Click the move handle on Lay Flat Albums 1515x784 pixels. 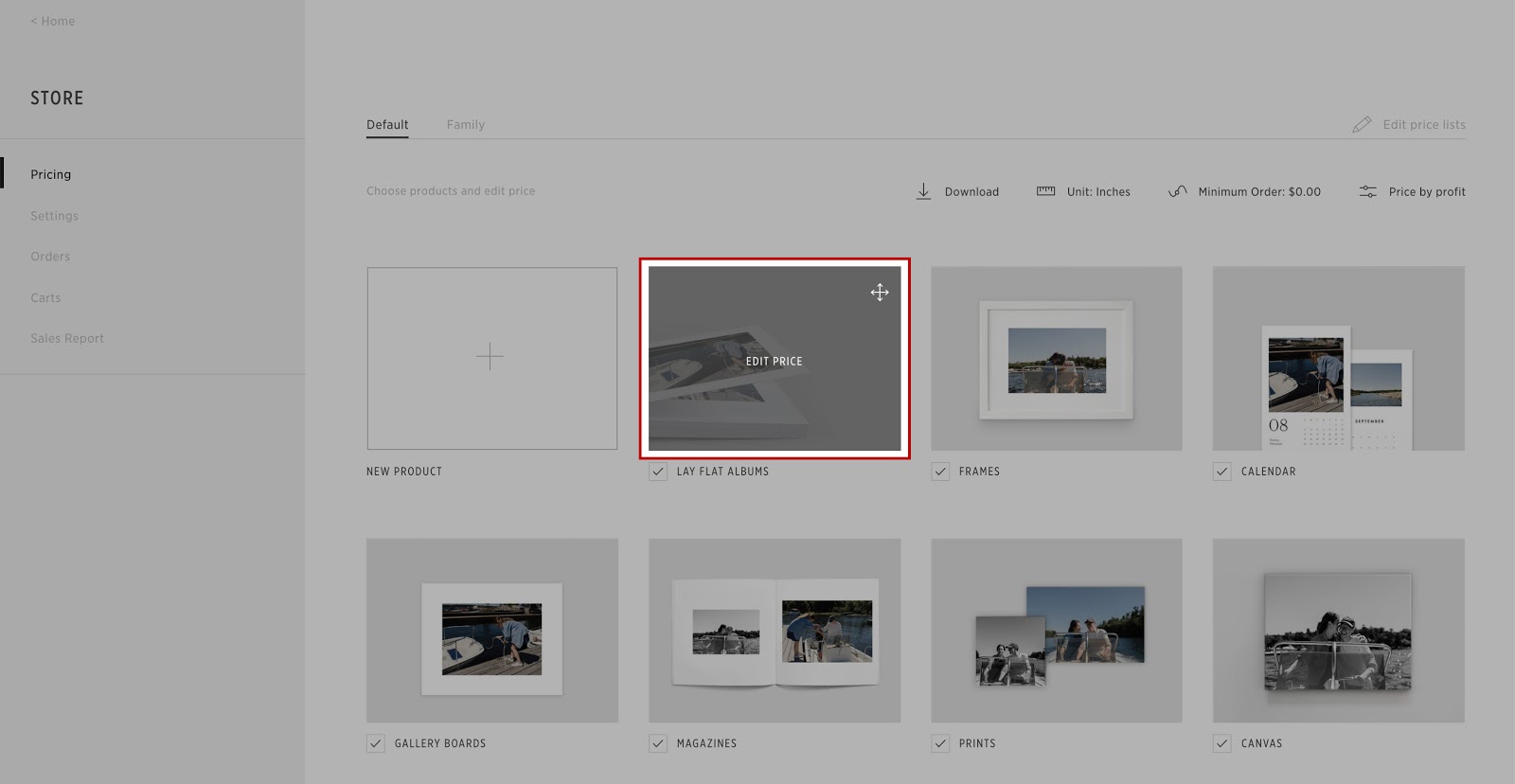tap(880, 293)
